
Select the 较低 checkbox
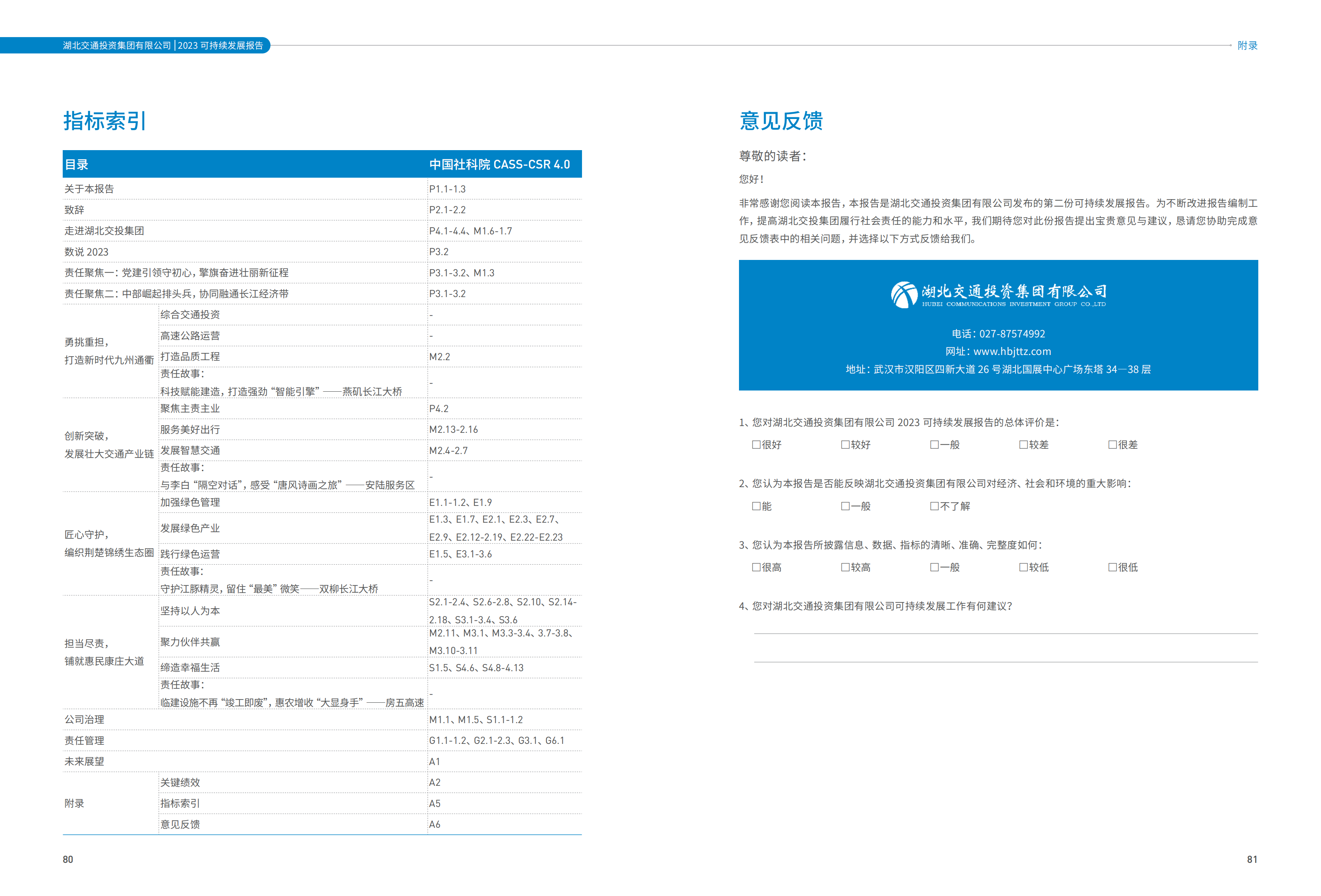[x=1023, y=568]
